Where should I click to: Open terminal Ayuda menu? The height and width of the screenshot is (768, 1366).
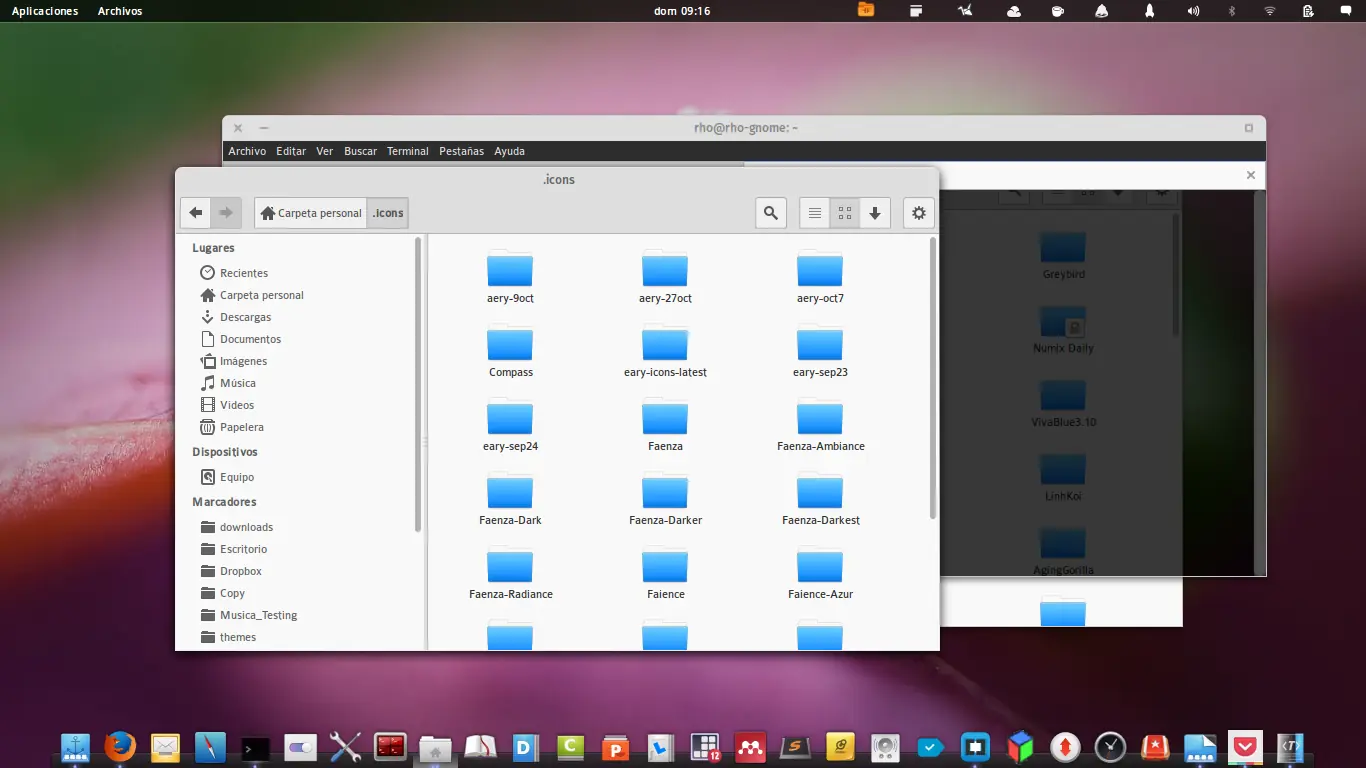509,151
